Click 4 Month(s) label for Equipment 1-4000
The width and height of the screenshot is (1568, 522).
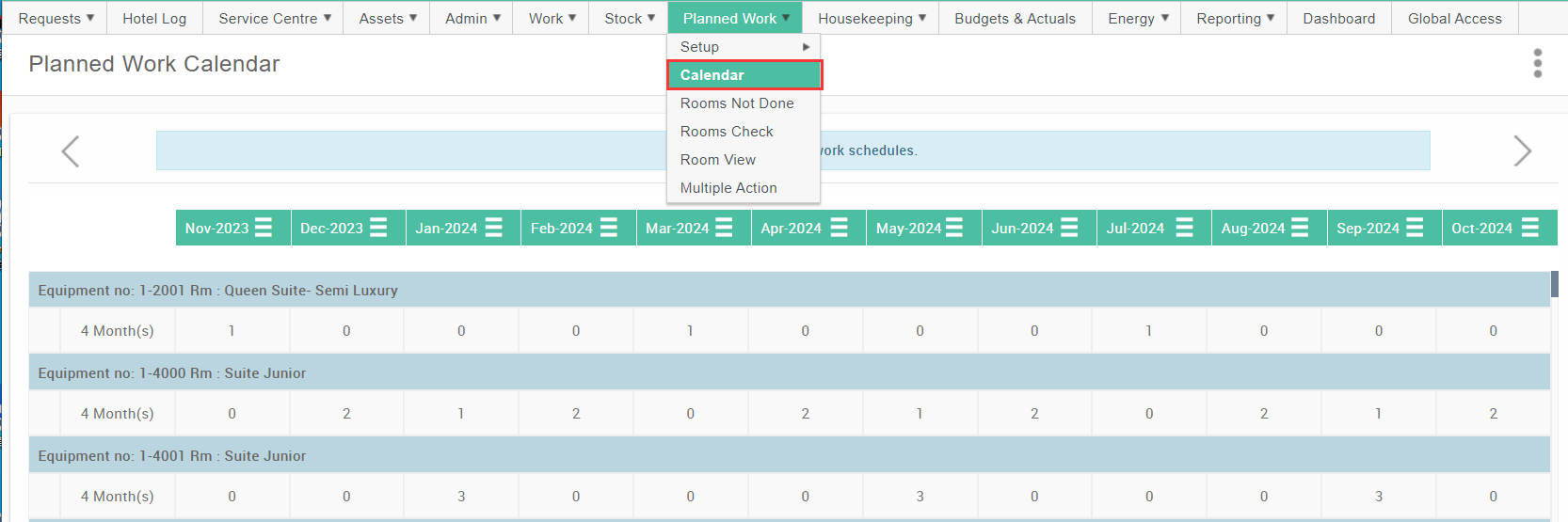(117, 414)
